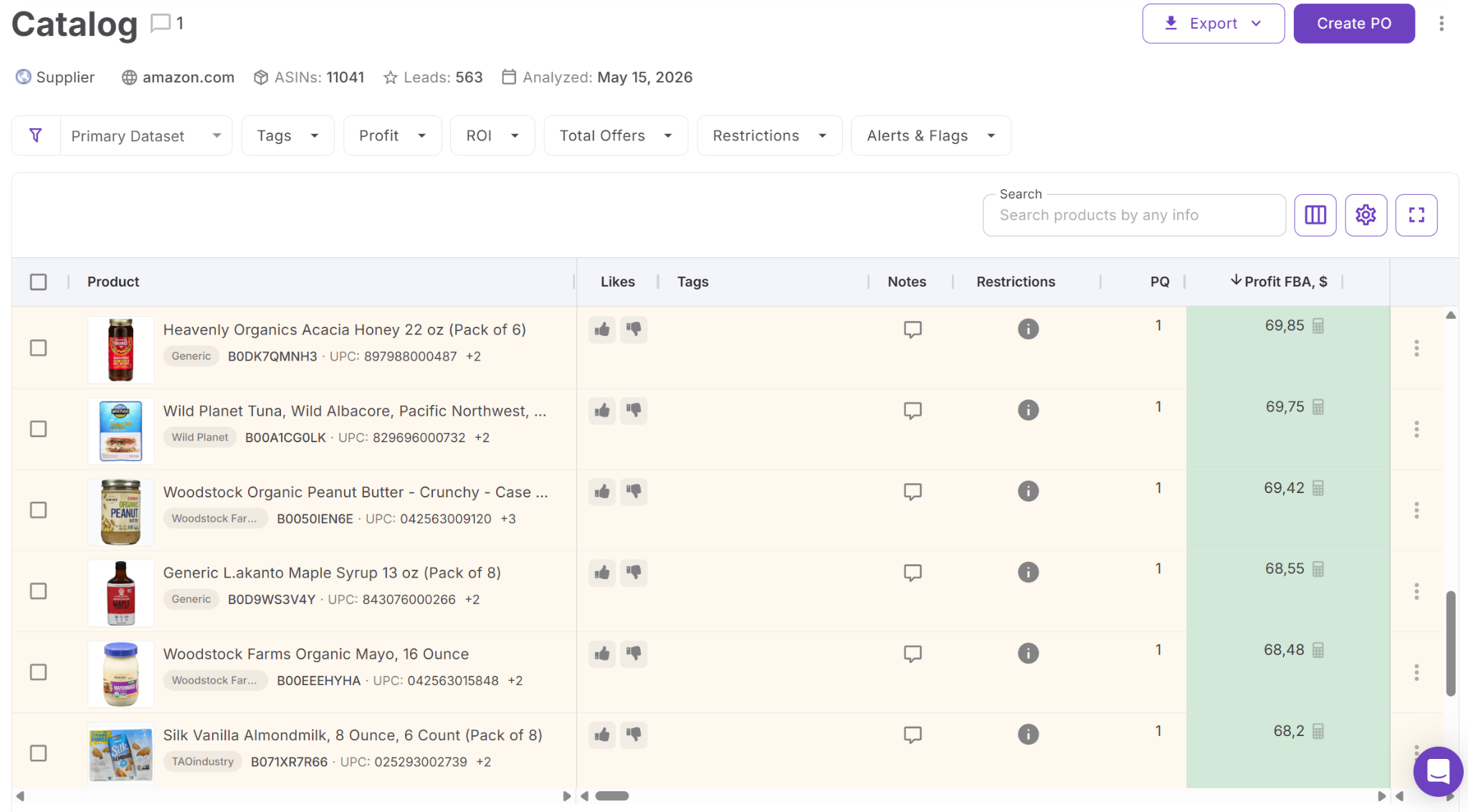The image size is (1468, 812).
Task: Click the vertical table scrollbar thumb
Action: tap(1451, 643)
